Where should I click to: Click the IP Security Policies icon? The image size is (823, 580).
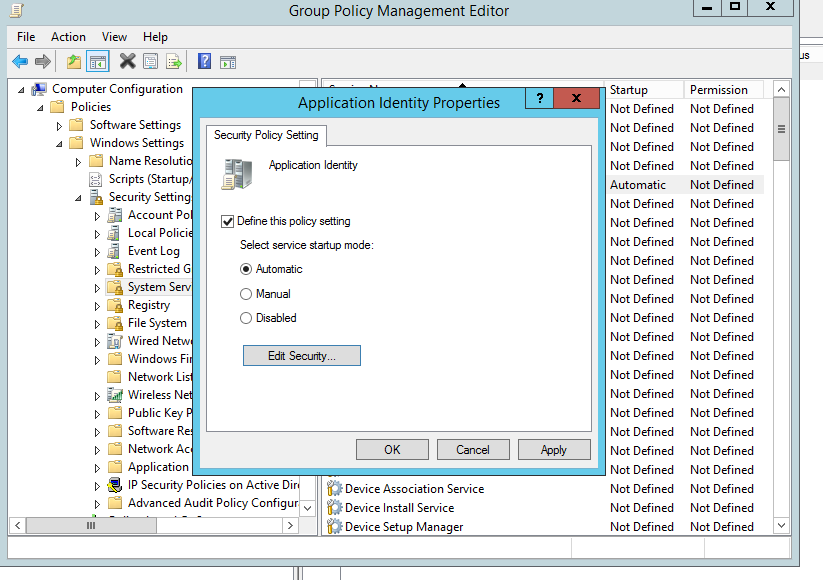[x=114, y=484]
